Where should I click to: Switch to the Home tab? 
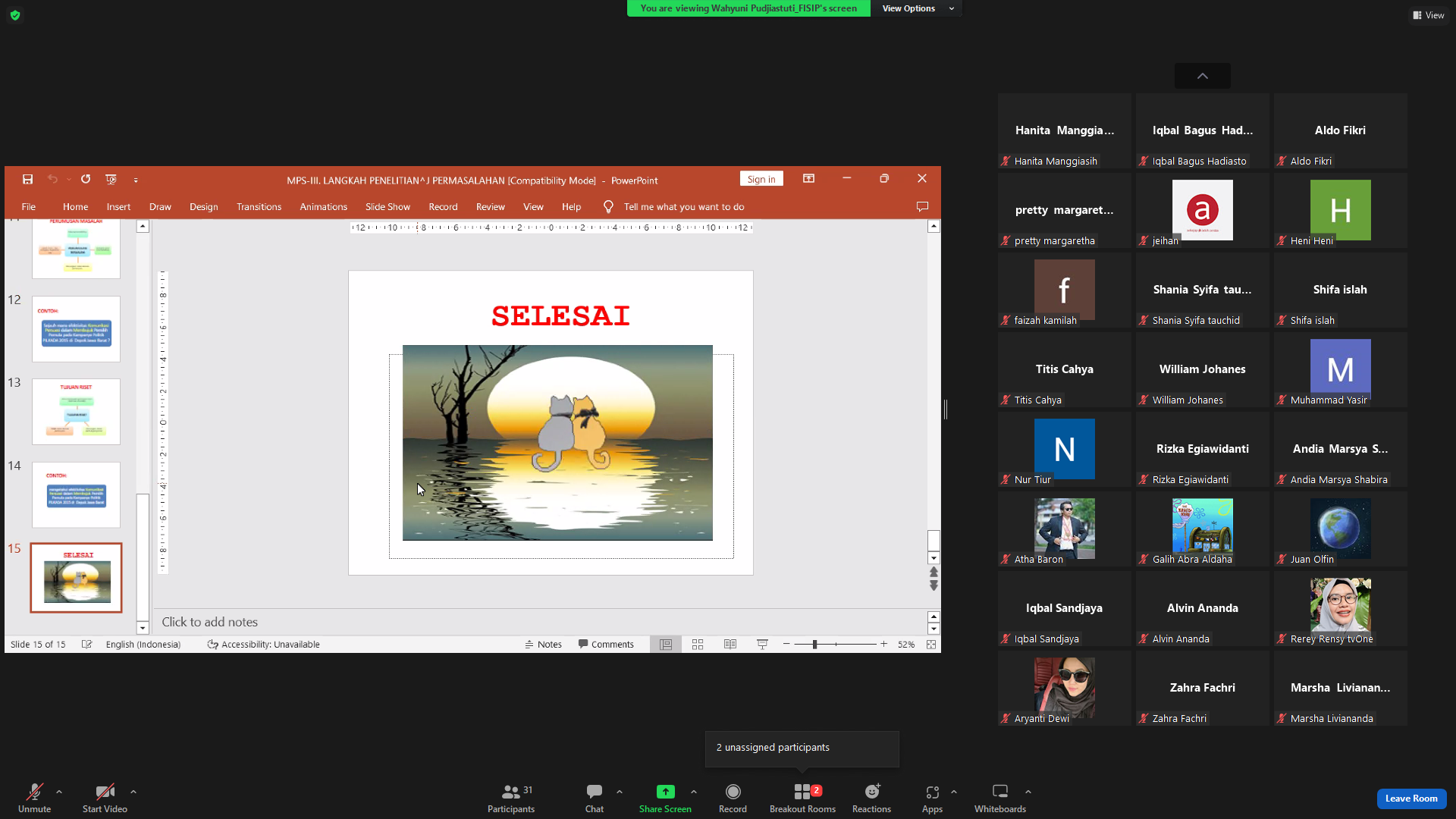coord(75,206)
